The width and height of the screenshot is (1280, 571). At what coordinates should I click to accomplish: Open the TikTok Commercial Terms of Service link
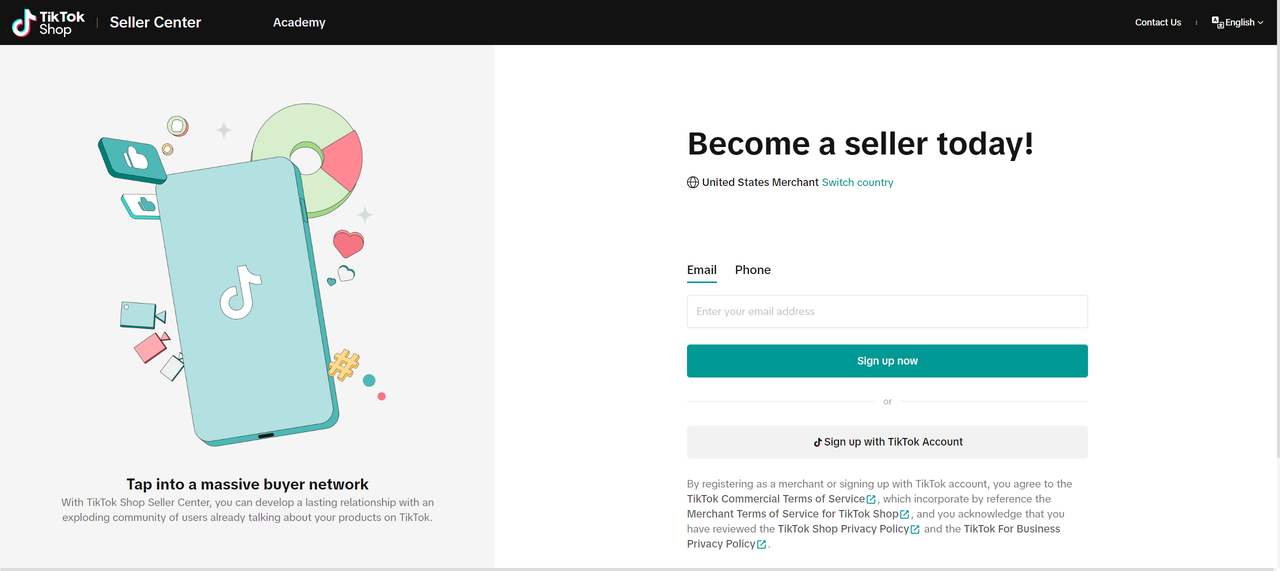click(775, 499)
